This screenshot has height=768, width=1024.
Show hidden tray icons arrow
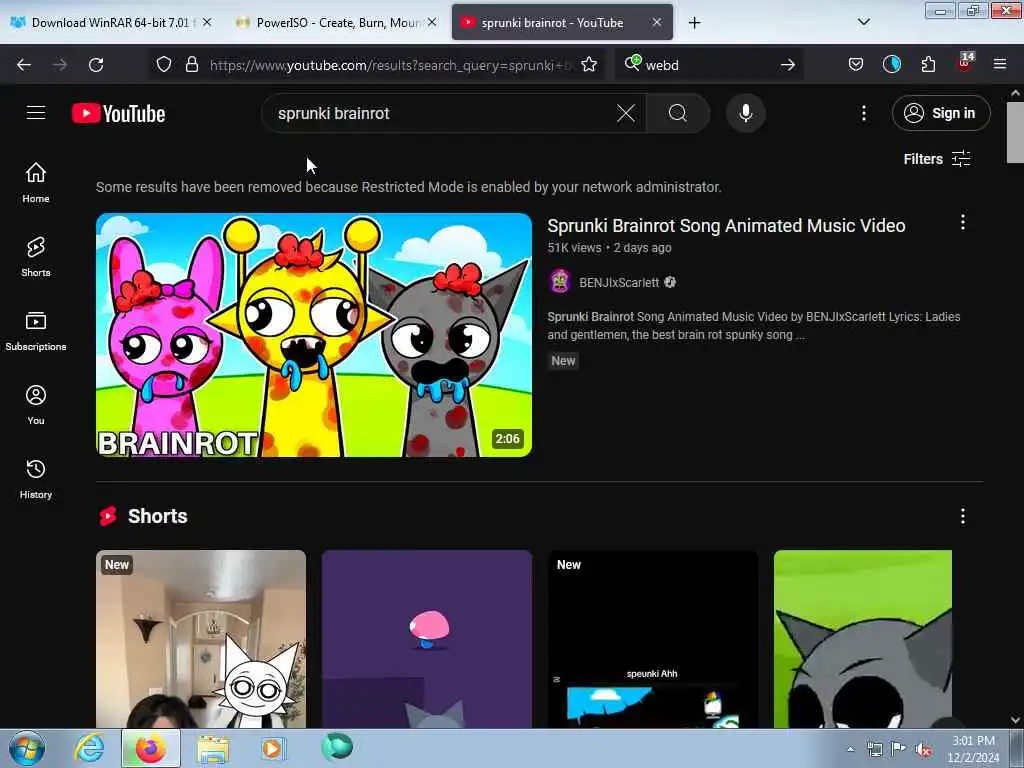850,750
